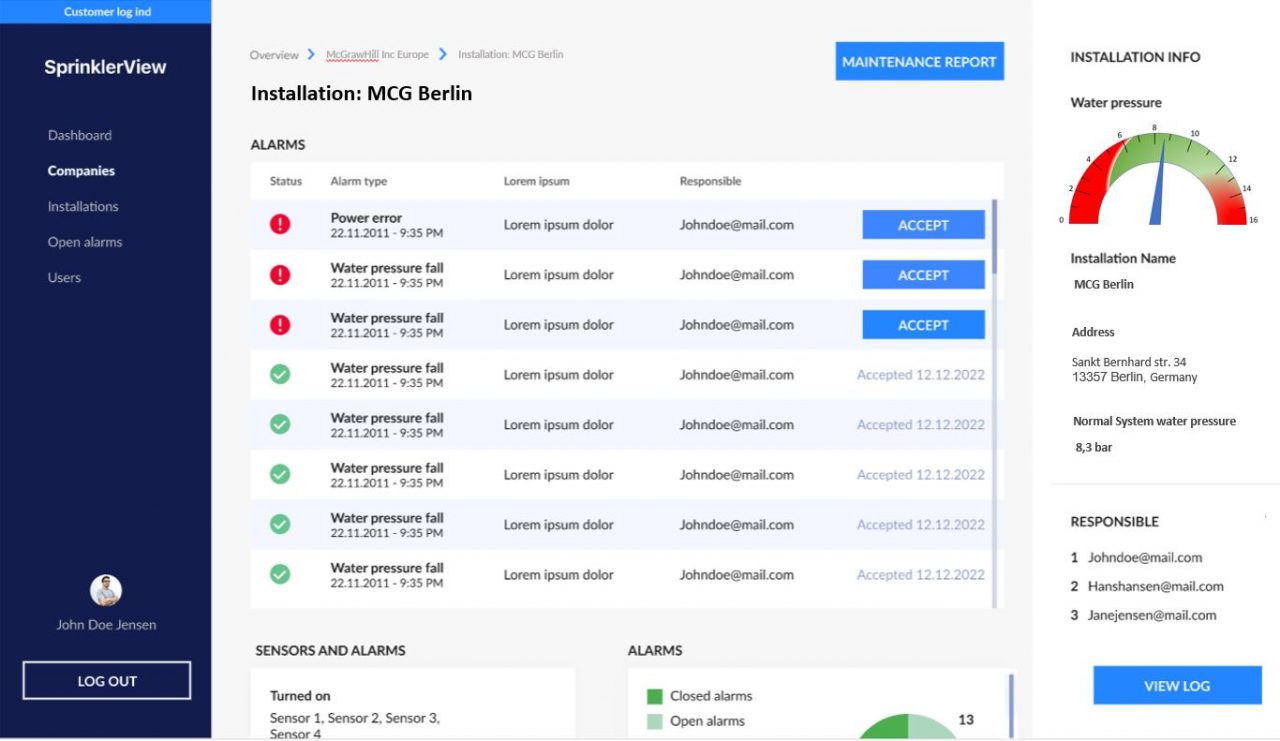This screenshot has height=741, width=1280.
Task: Open Johndoe@mail.com in the Responsible list
Action: 1146,558
